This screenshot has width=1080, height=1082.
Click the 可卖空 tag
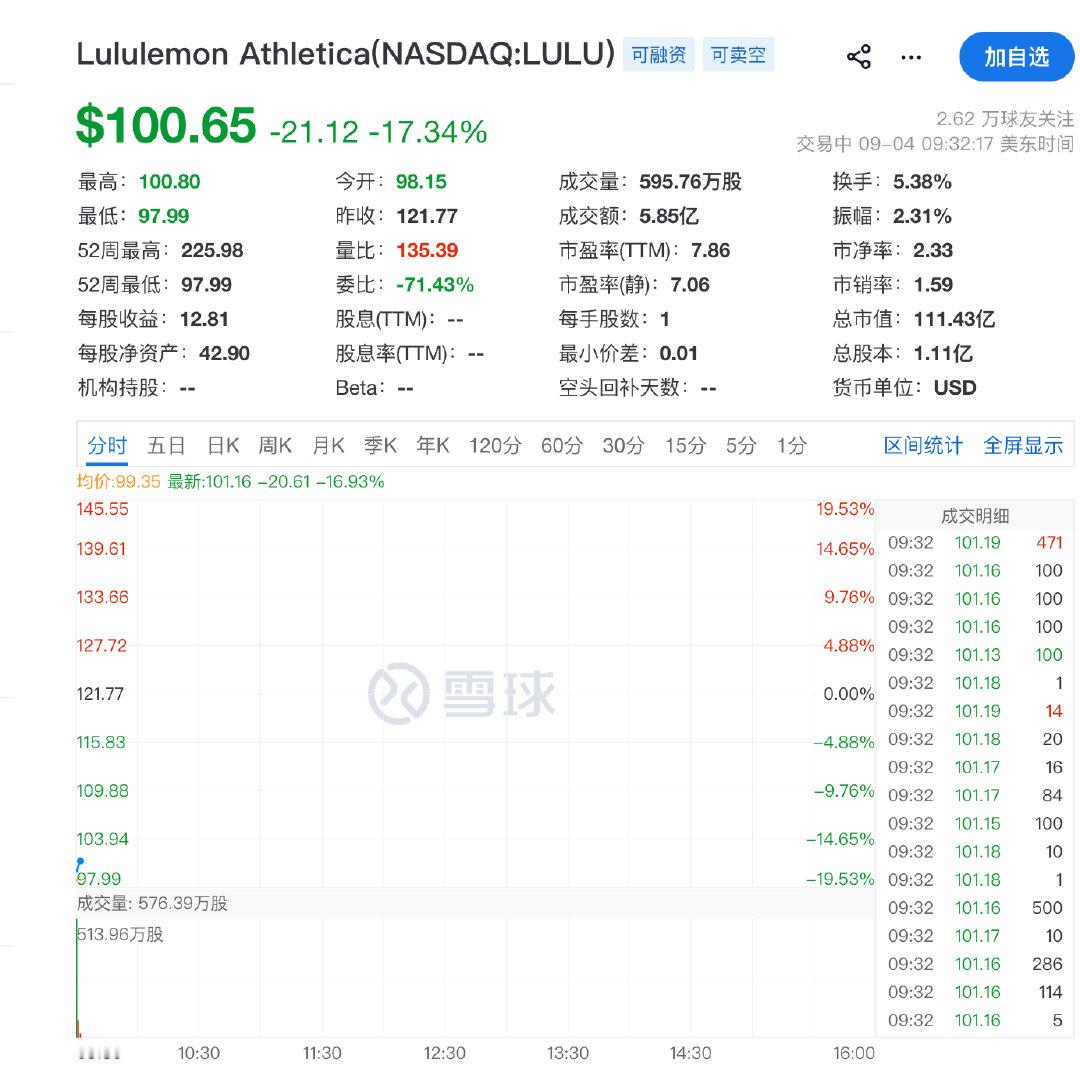(x=738, y=55)
